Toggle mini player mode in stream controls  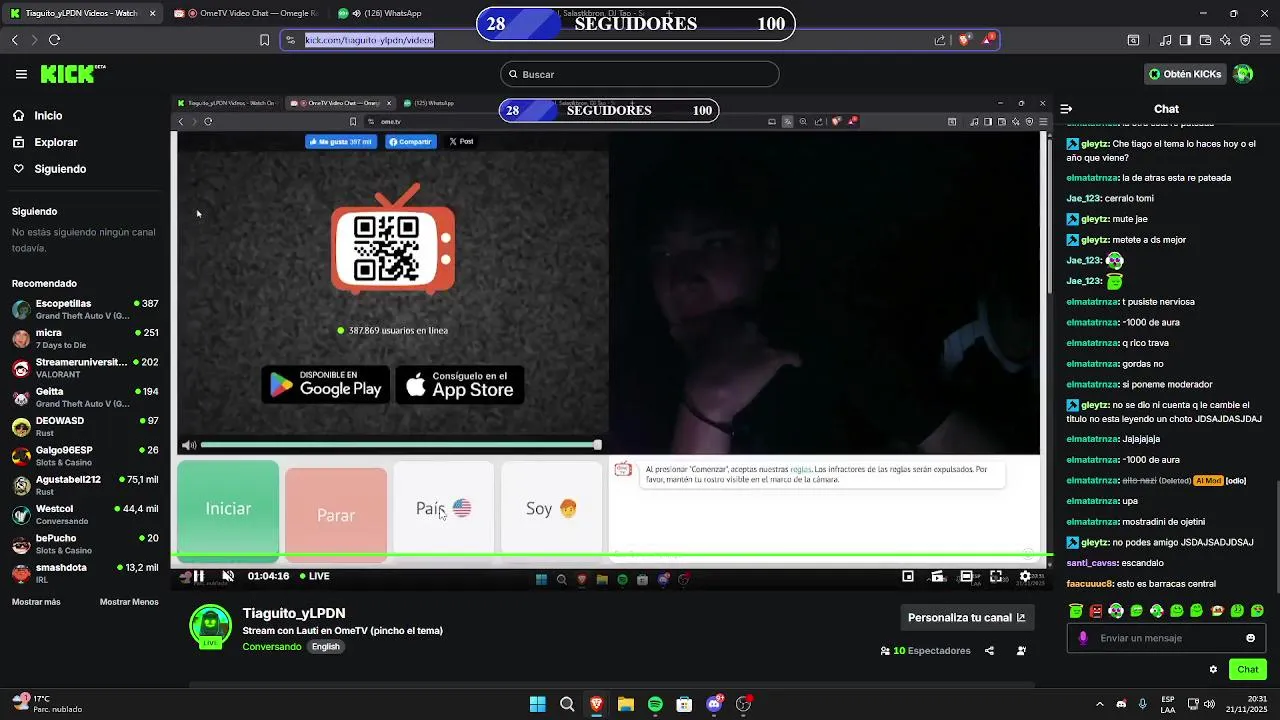(908, 576)
